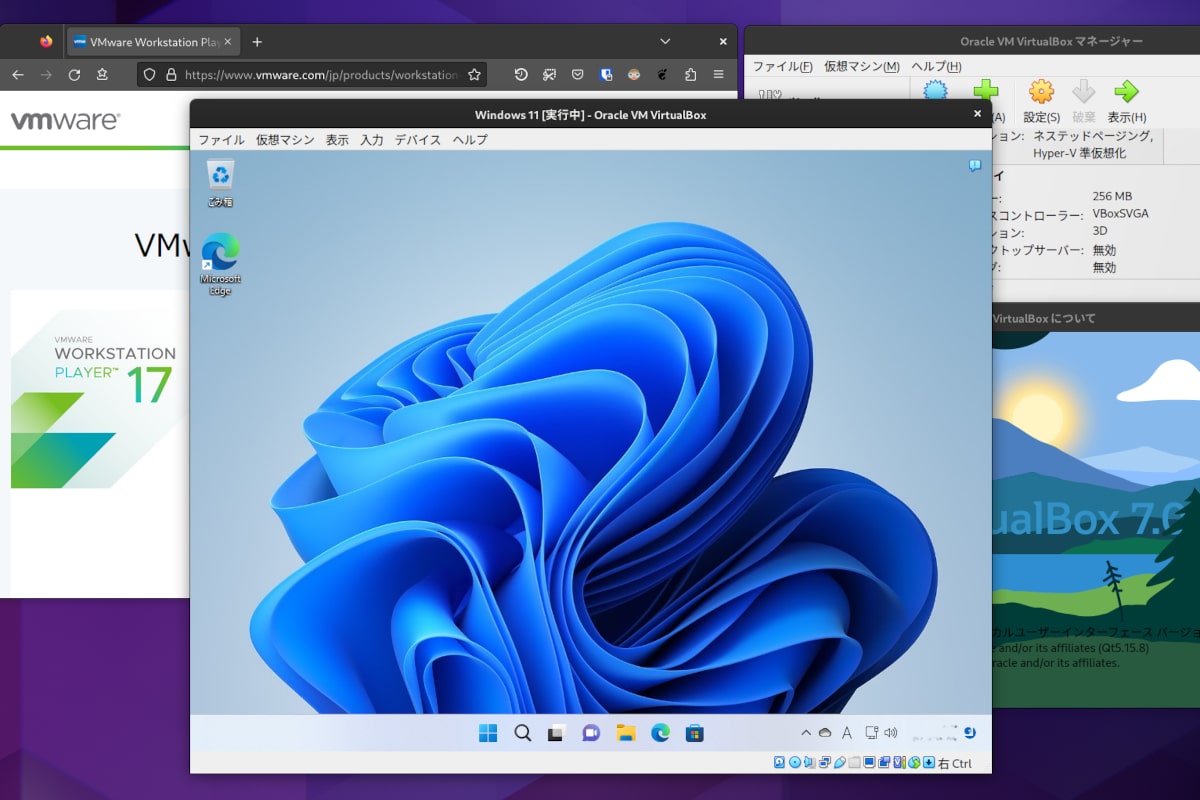Open the Firefox hamburger application menu
This screenshot has width=1200, height=800.
tap(718, 74)
